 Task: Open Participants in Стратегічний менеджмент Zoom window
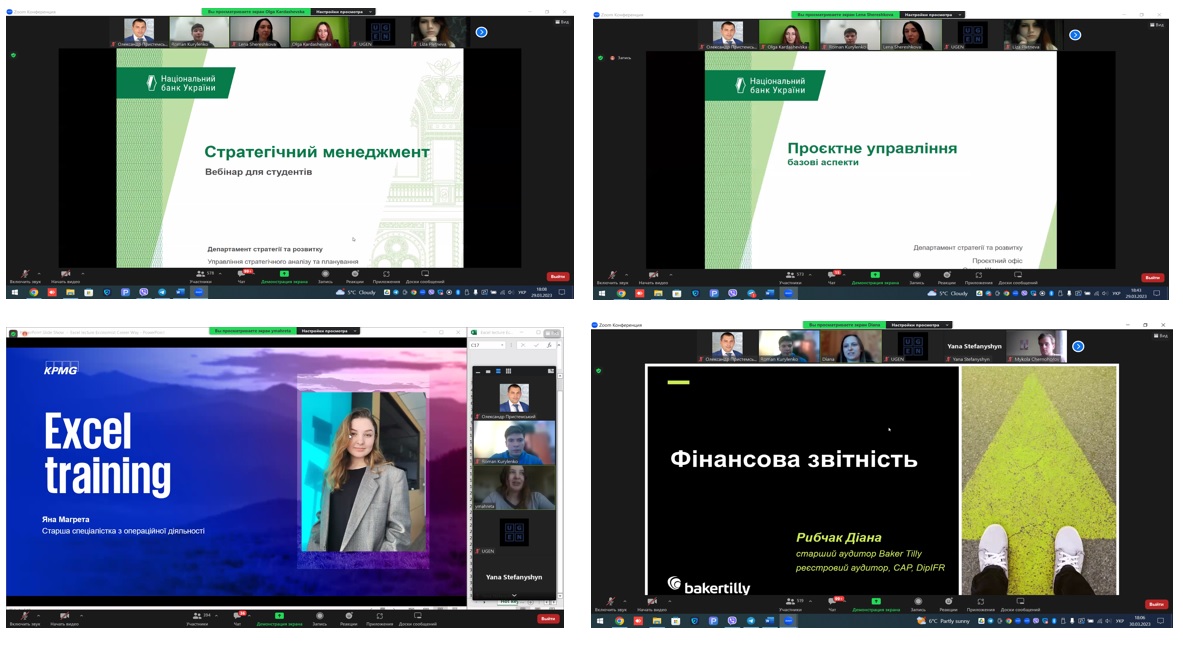tap(202, 276)
